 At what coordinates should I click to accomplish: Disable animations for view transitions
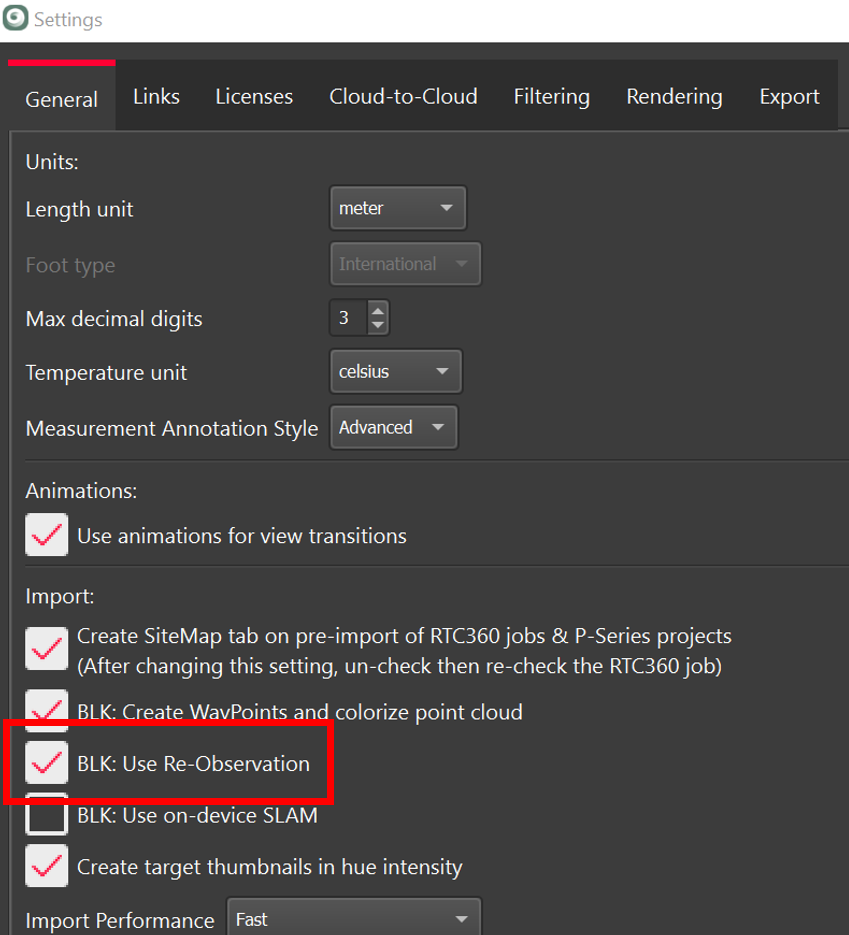(x=47, y=535)
